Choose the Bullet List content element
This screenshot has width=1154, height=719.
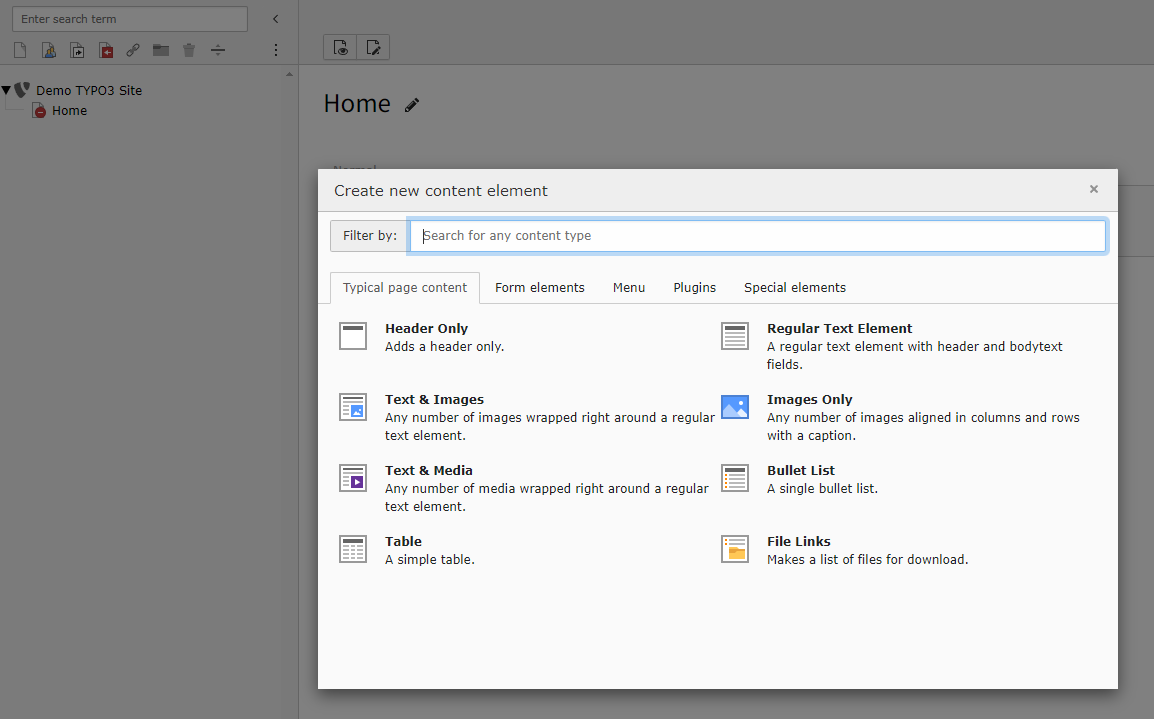801,470
